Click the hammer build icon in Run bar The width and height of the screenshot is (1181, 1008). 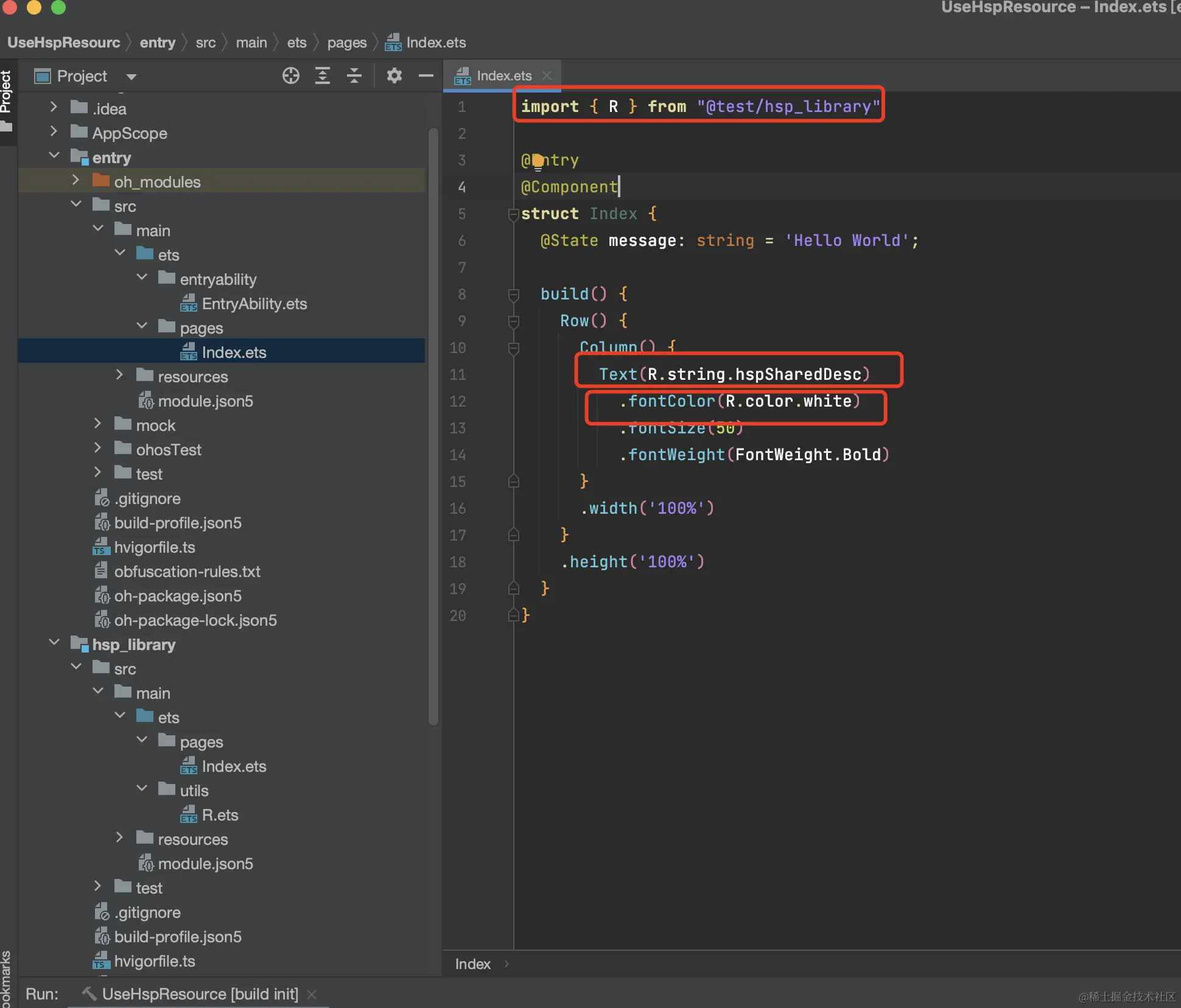coord(89,993)
